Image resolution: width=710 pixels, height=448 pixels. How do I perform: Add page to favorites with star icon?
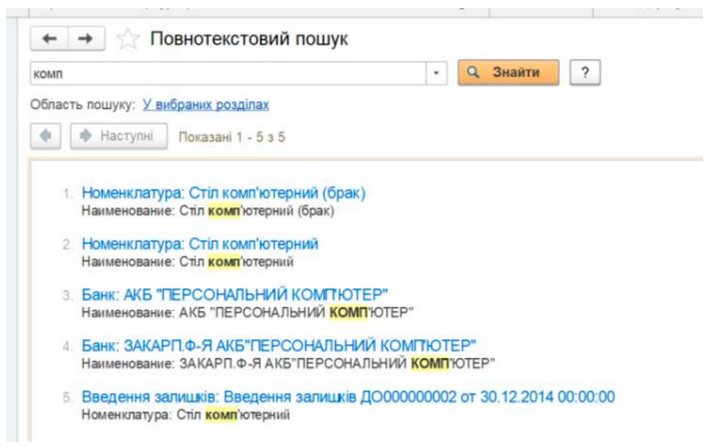(128, 39)
